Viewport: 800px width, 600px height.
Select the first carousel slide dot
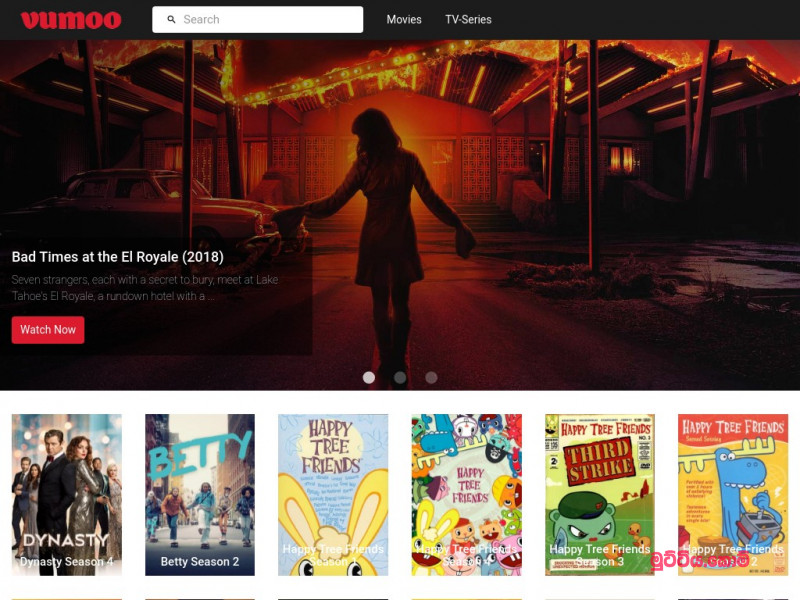point(369,377)
